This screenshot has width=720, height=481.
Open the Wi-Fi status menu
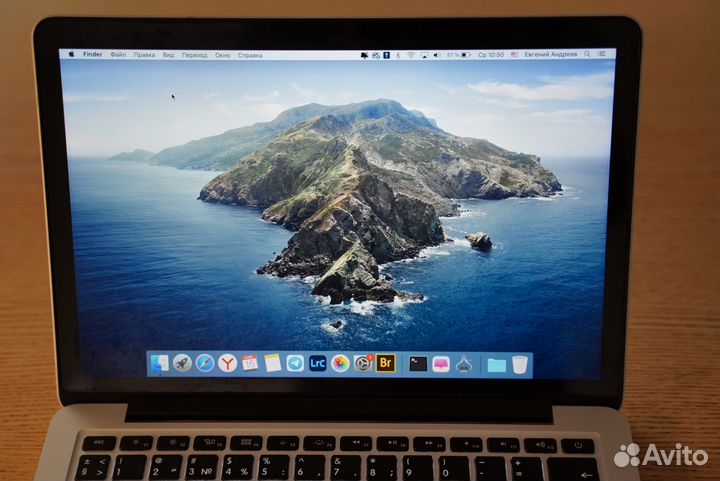411,55
